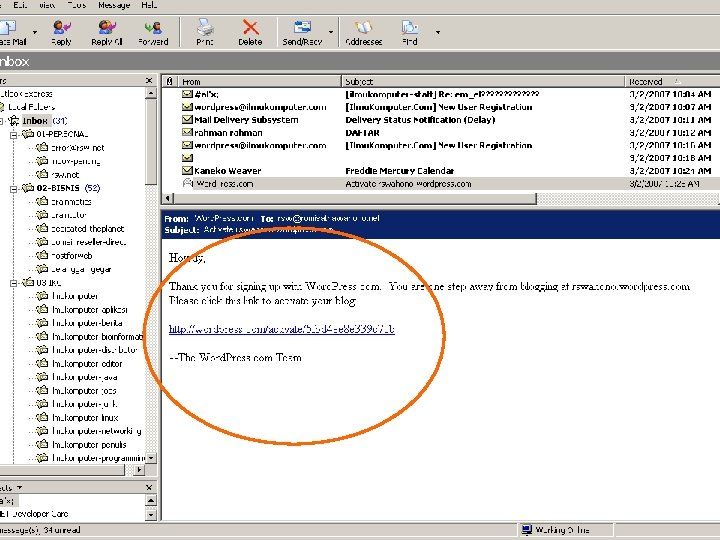Viewport: 720px width, 540px height.
Task: Select the rsw.net folder
Action: click(65, 174)
